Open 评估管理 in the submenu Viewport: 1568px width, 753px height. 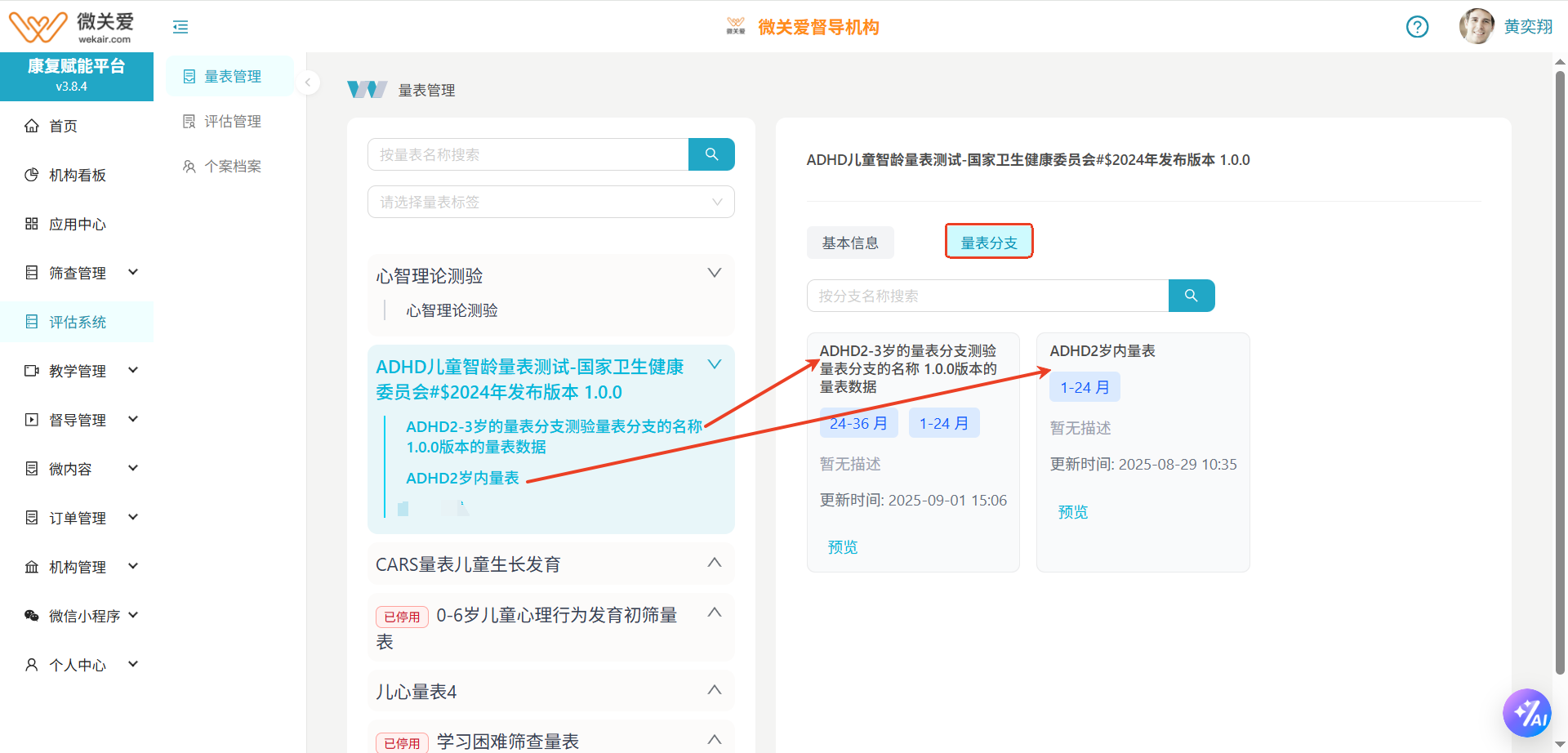232,121
